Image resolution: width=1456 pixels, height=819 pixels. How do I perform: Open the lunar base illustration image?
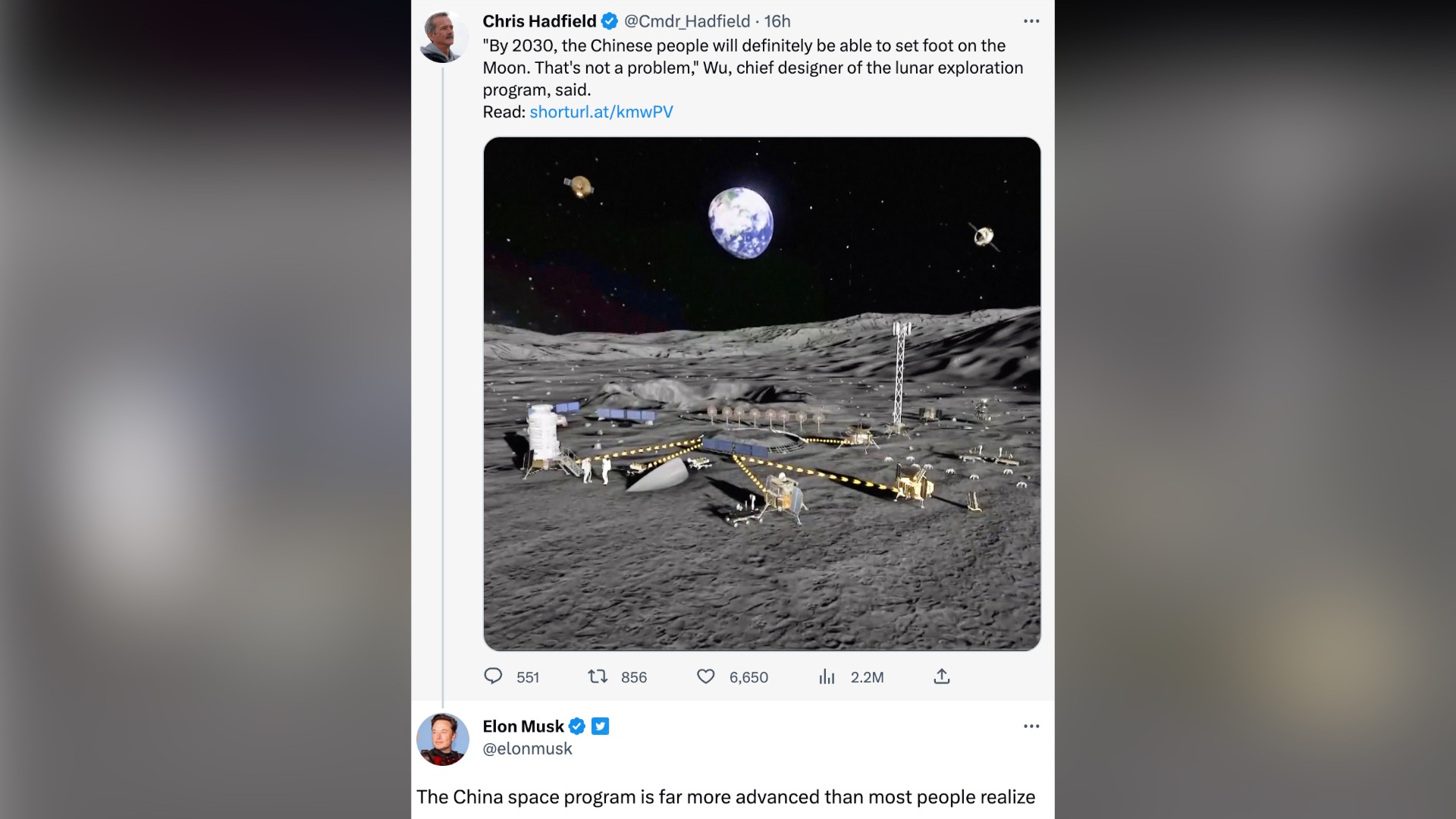(x=761, y=394)
